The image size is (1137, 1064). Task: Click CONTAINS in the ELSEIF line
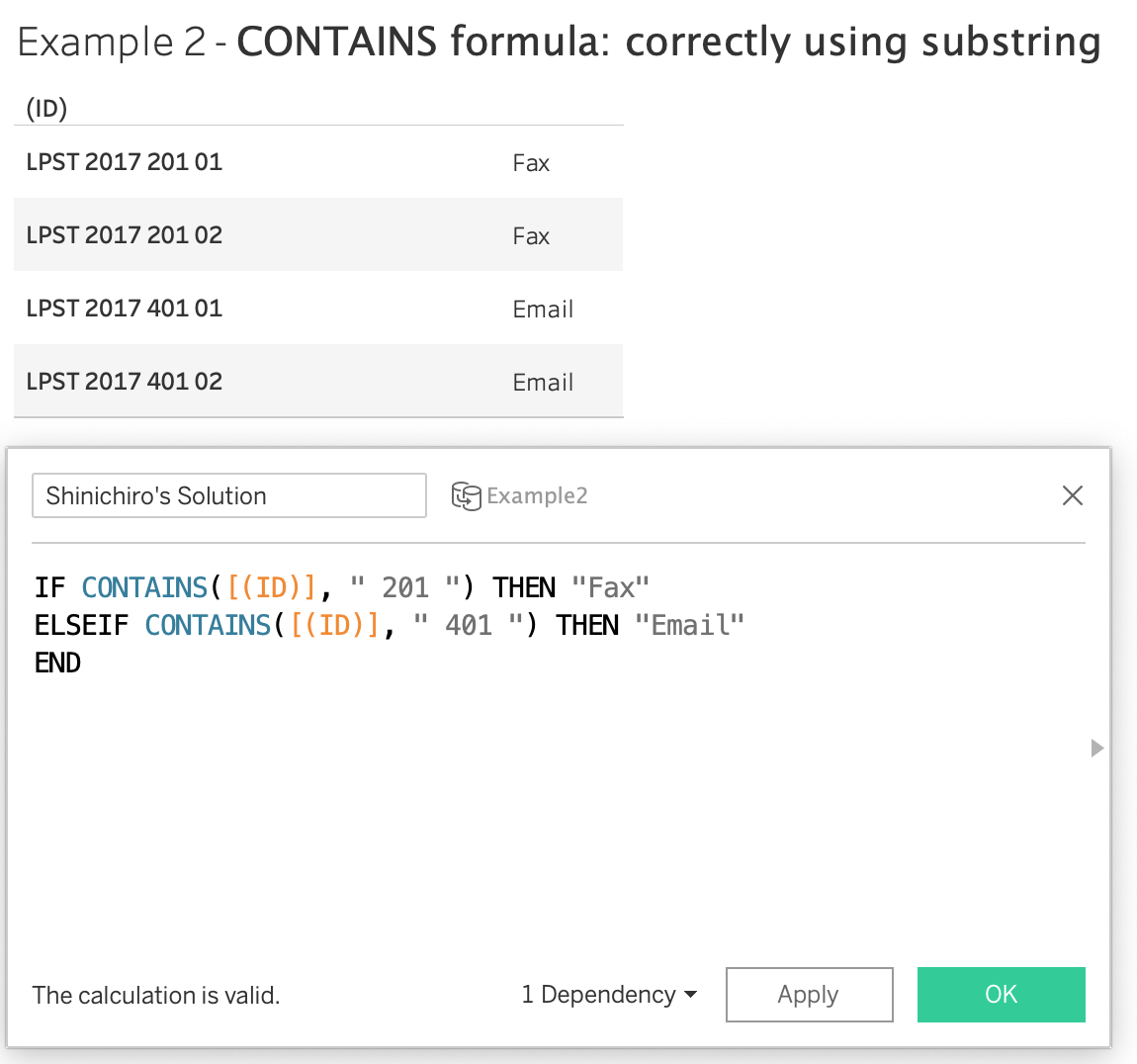[208, 626]
